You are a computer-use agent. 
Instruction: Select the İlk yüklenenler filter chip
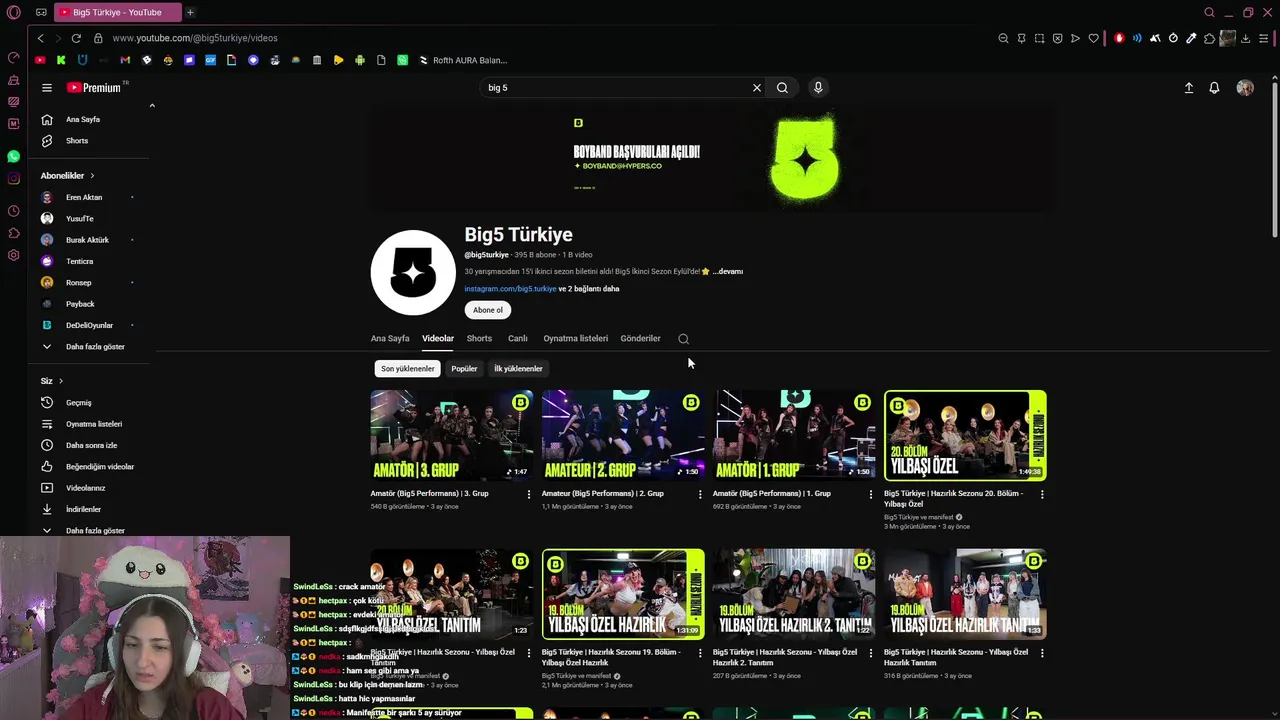click(x=518, y=369)
